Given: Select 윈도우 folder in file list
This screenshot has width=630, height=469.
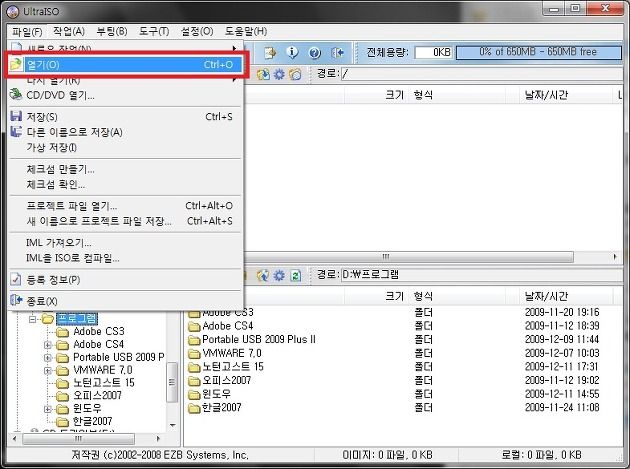Looking at the screenshot, I should click(217, 394).
